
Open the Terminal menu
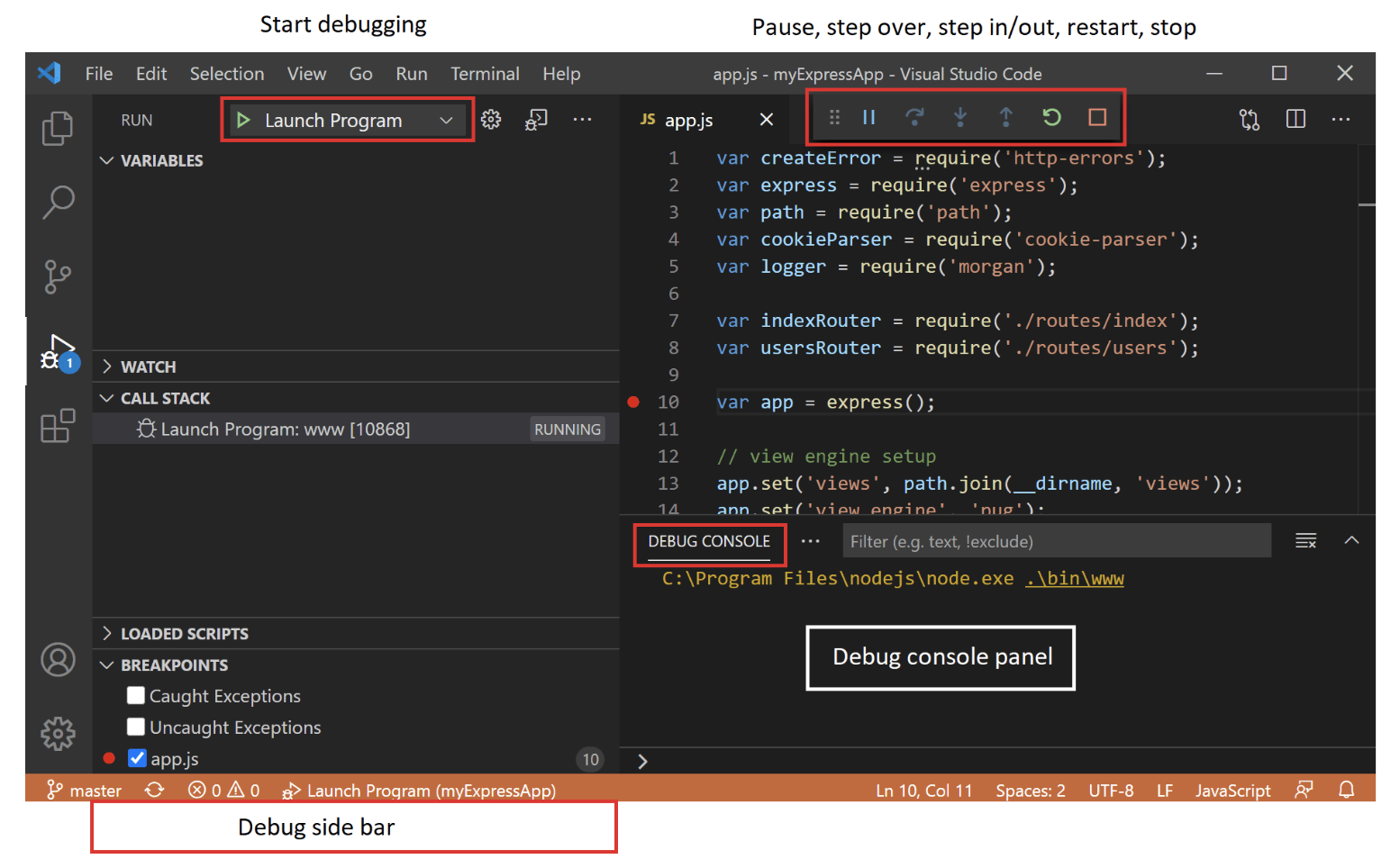485,74
